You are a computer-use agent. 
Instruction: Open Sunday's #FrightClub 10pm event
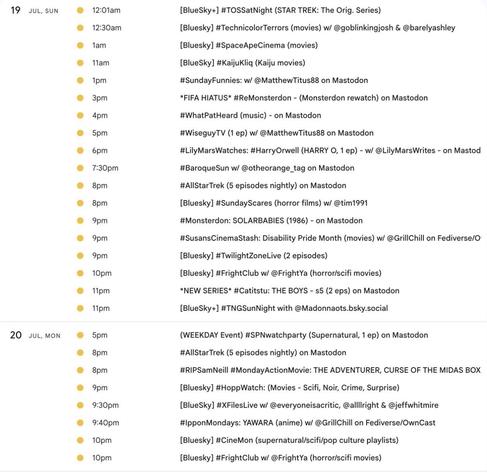point(280,273)
